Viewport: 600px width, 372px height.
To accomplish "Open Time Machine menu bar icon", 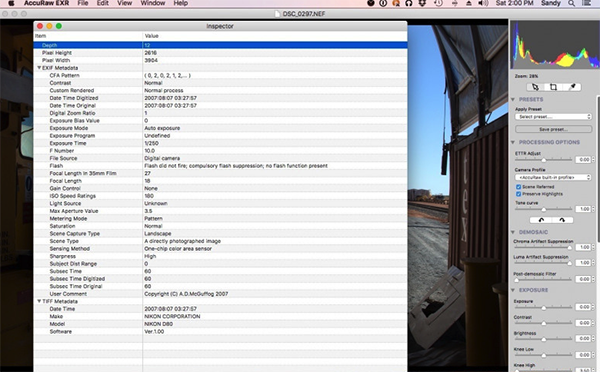I will (x=439, y=3).
